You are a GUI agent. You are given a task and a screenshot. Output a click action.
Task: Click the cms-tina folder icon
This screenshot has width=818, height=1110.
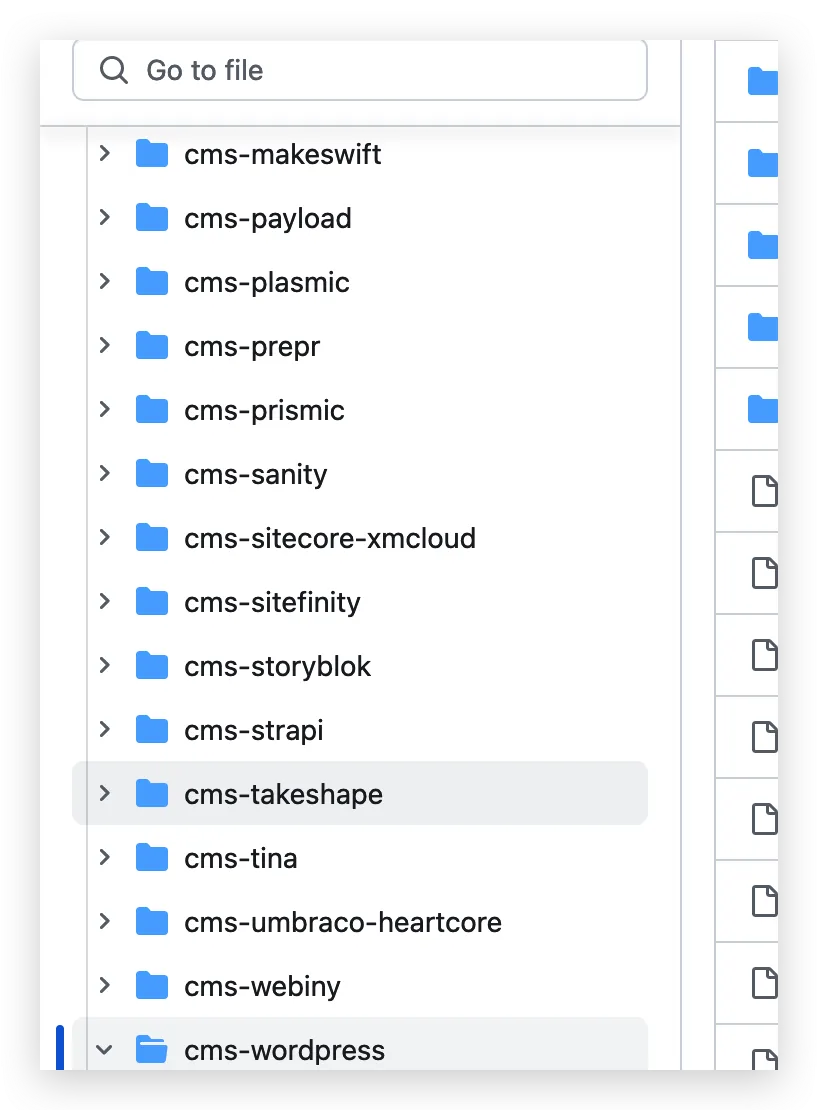click(151, 858)
